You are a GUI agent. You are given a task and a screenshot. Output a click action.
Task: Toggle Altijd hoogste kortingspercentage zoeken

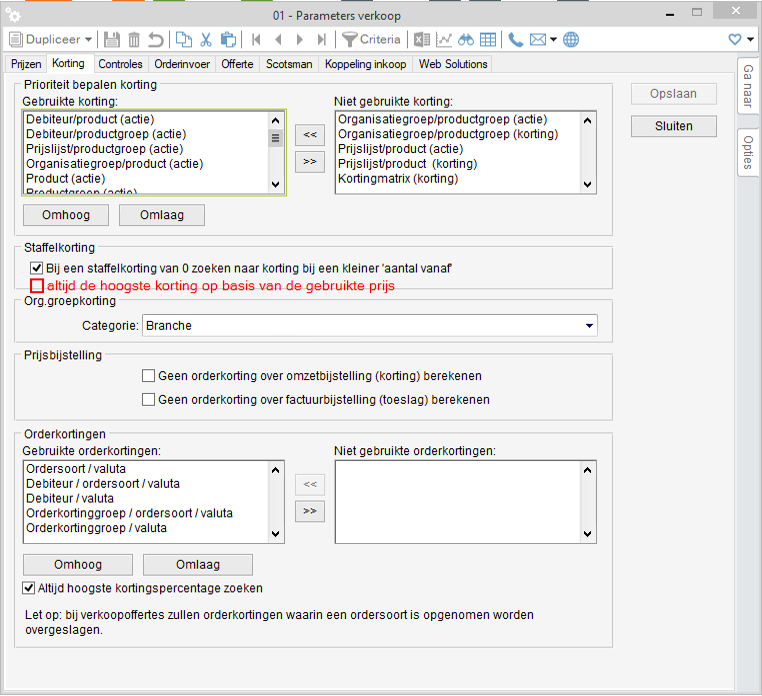click(x=29, y=588)
